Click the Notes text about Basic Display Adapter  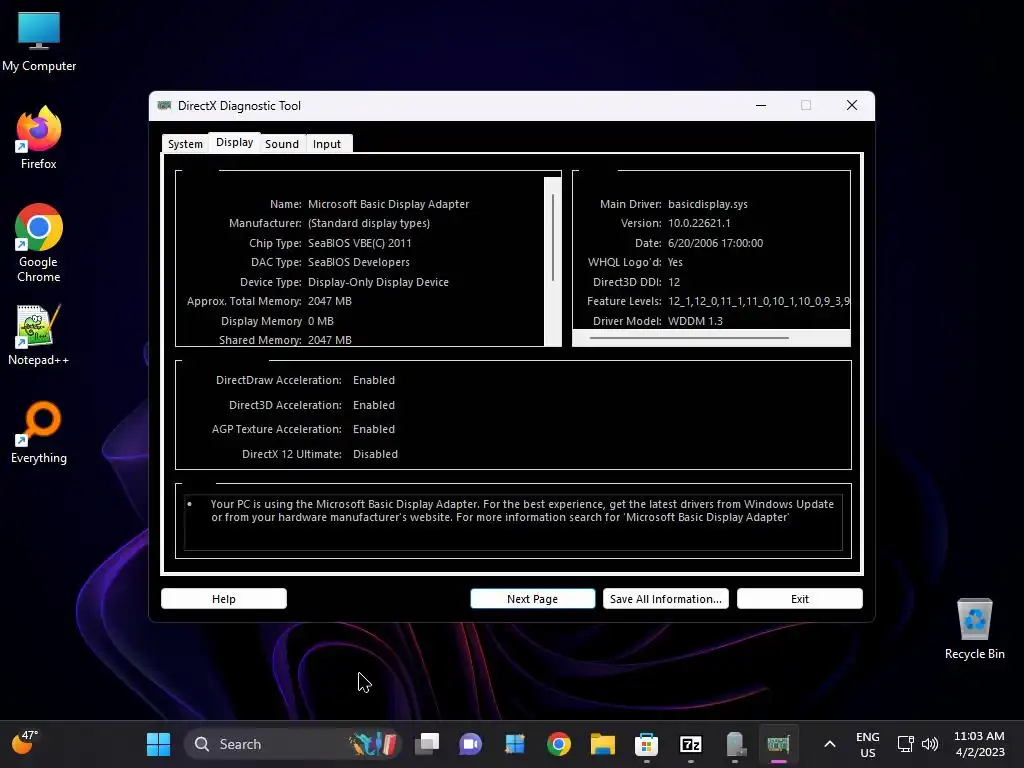(522, 511)
